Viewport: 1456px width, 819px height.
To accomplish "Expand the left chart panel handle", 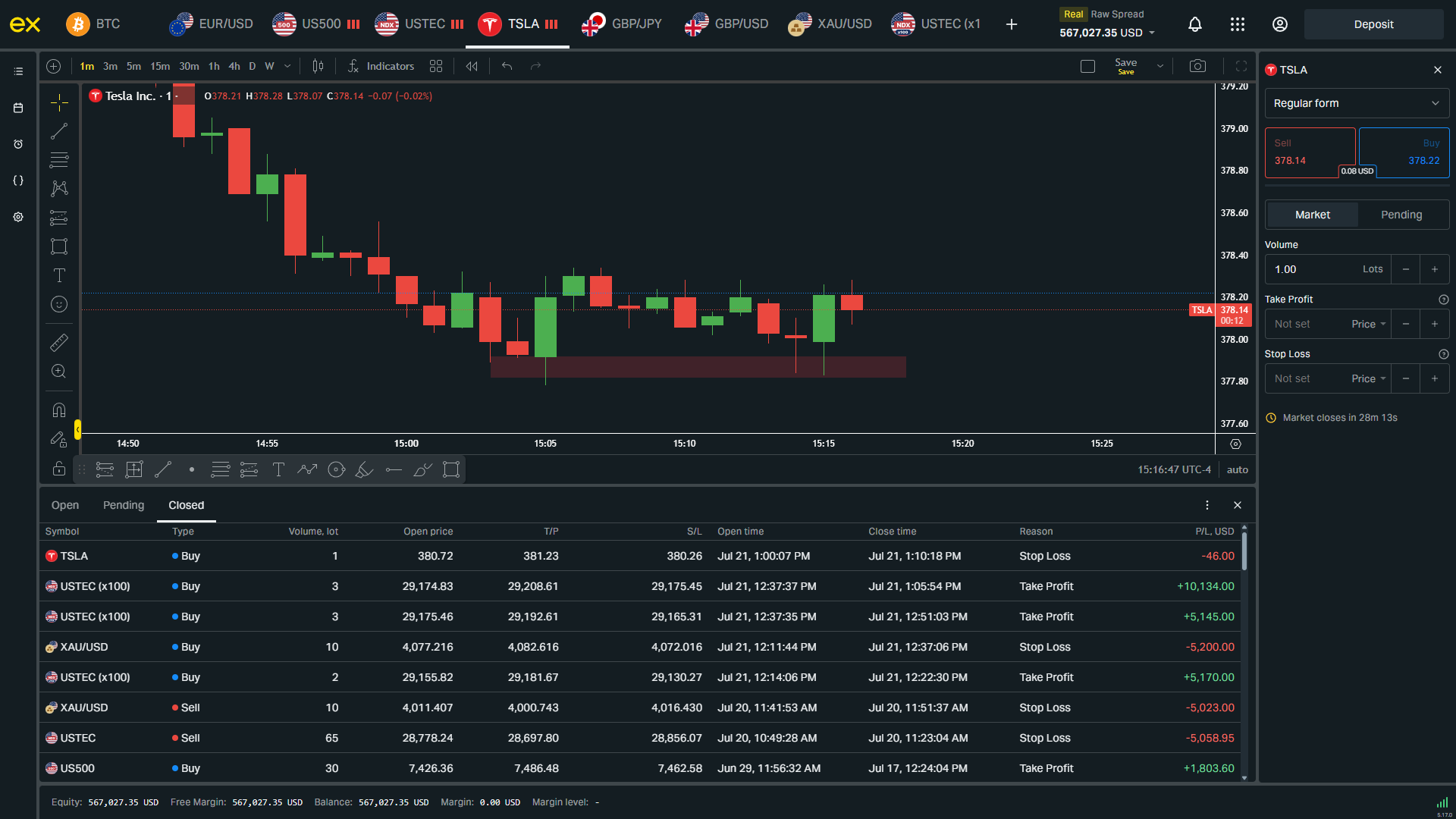I will pos(77,430).
